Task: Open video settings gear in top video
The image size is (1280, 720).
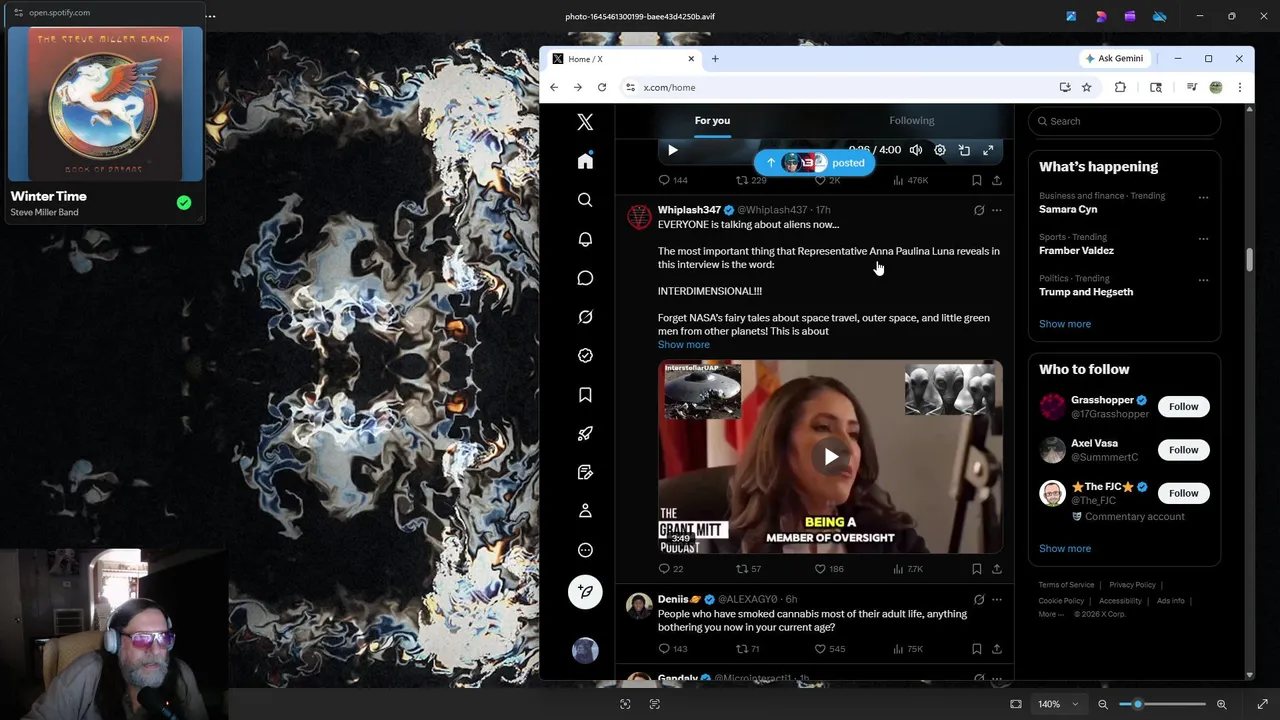Action: click(x=940, y=150)
